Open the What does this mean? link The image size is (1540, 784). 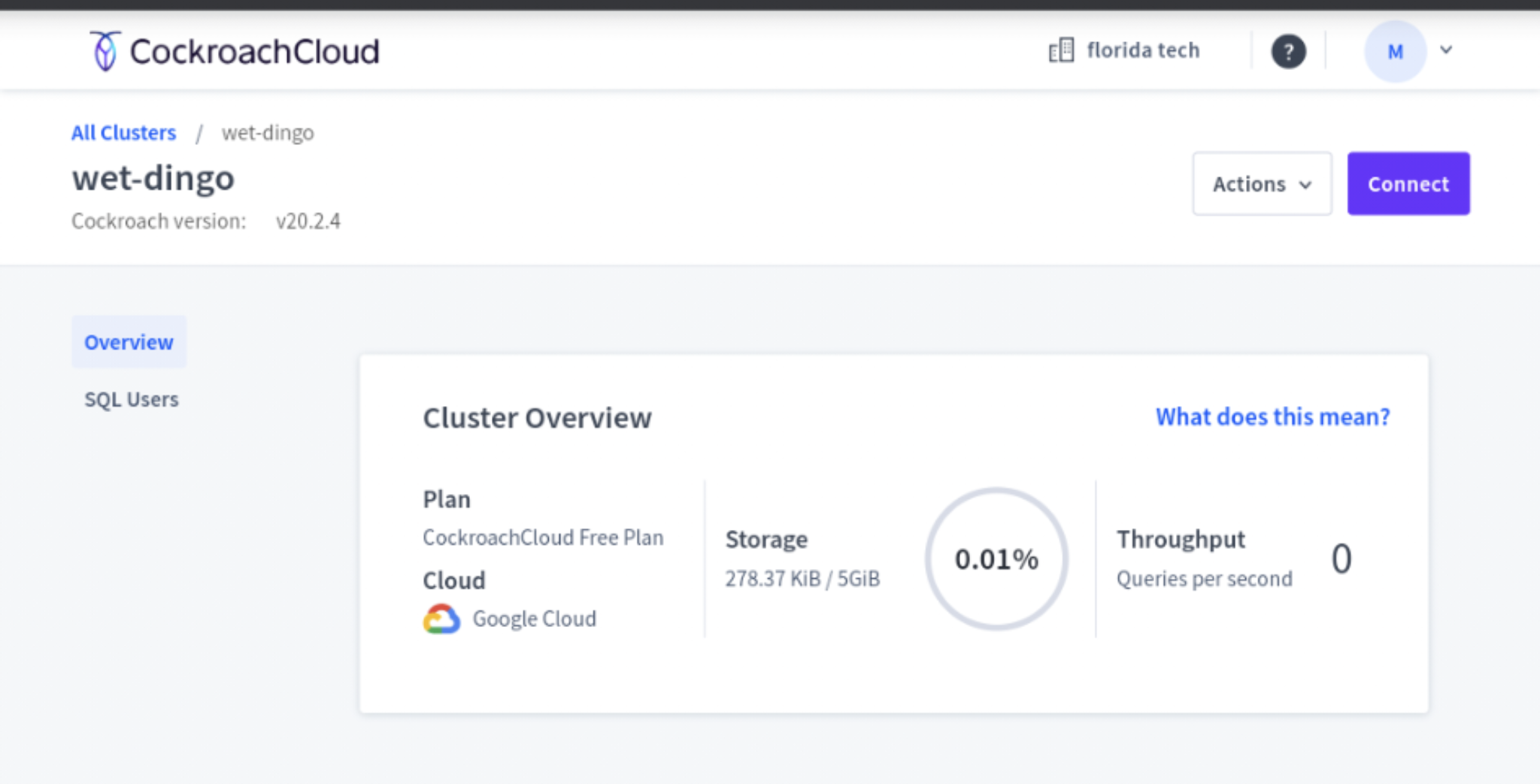1272,416
